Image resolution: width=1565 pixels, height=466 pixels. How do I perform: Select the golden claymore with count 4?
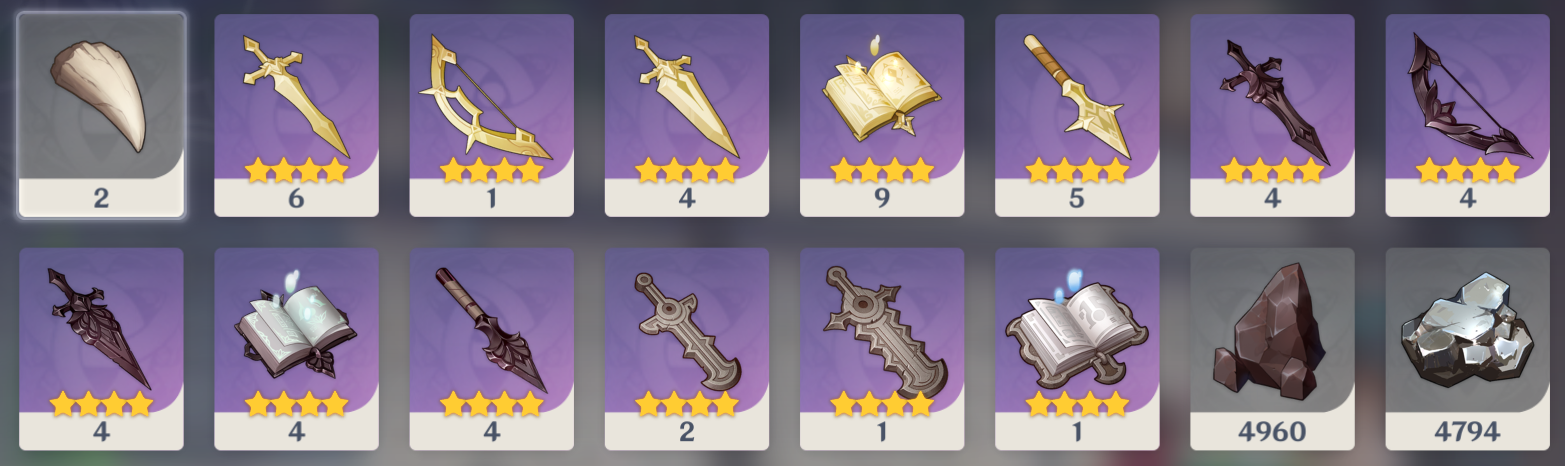coord(686,115)
